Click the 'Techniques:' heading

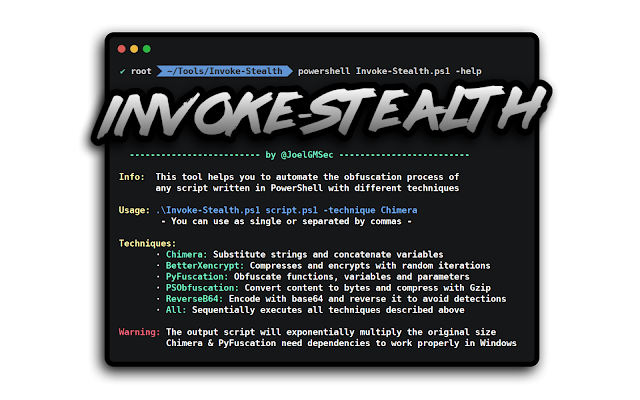point(147,243)
